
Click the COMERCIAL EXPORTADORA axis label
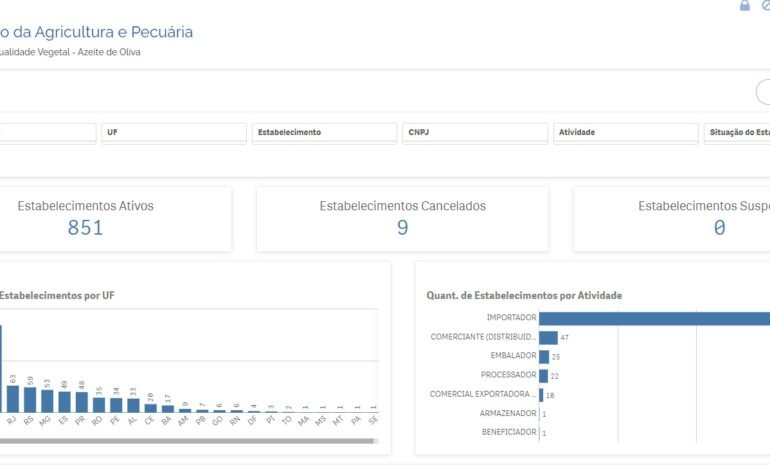pos(484,394)
